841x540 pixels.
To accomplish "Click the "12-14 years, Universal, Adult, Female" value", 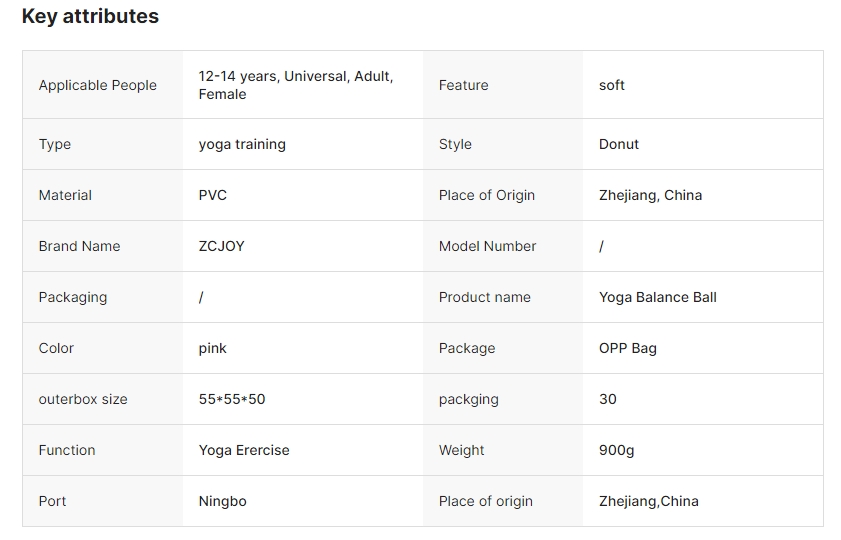I will point(296,85).
